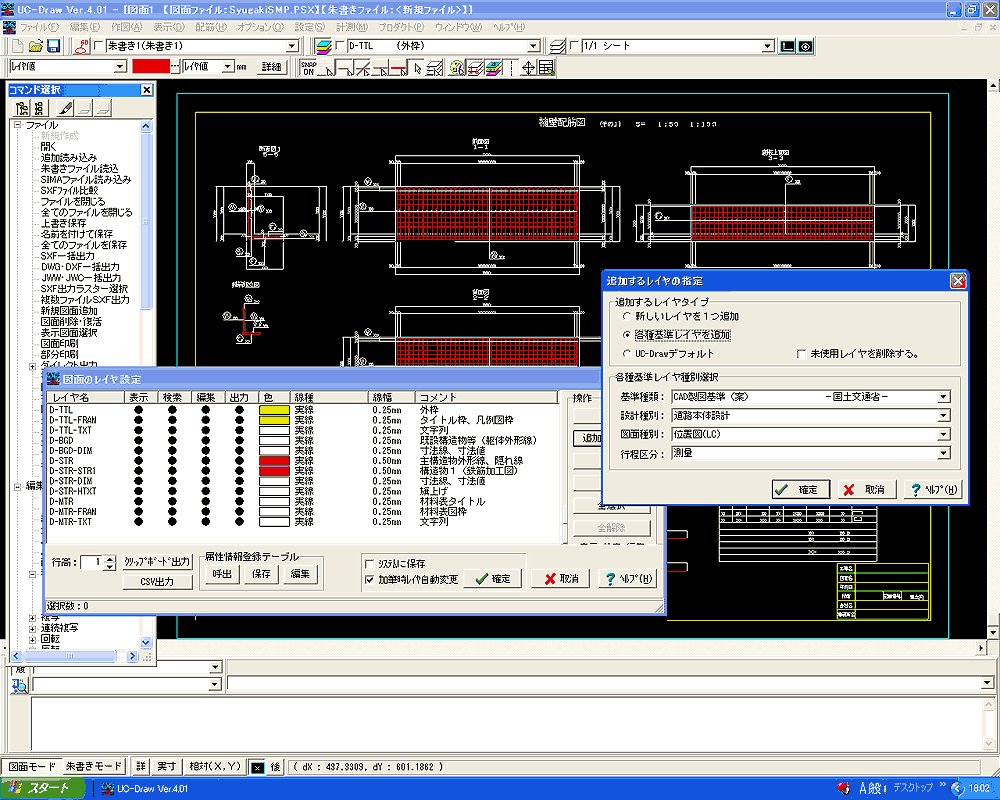Open the 図面種別 dropdown showing 位置図(LC)

click(943, 435)
